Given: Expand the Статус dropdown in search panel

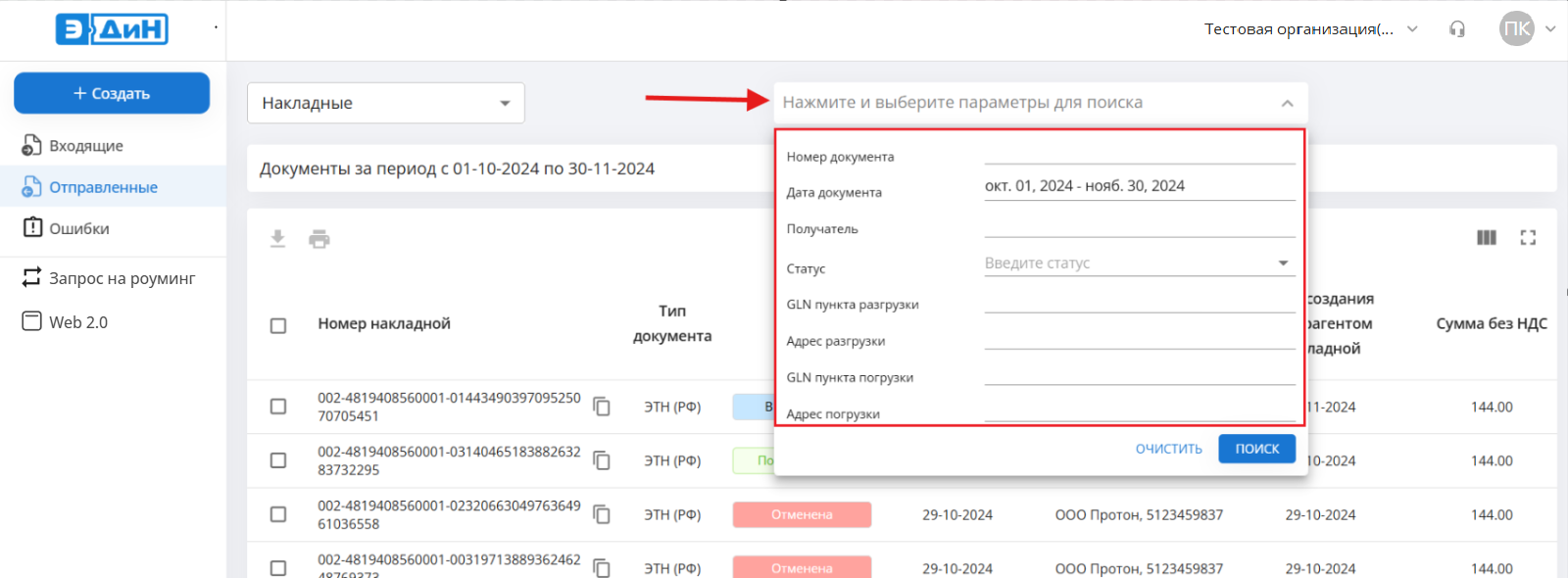Looking at the screenshot, I should [1283, 263].
